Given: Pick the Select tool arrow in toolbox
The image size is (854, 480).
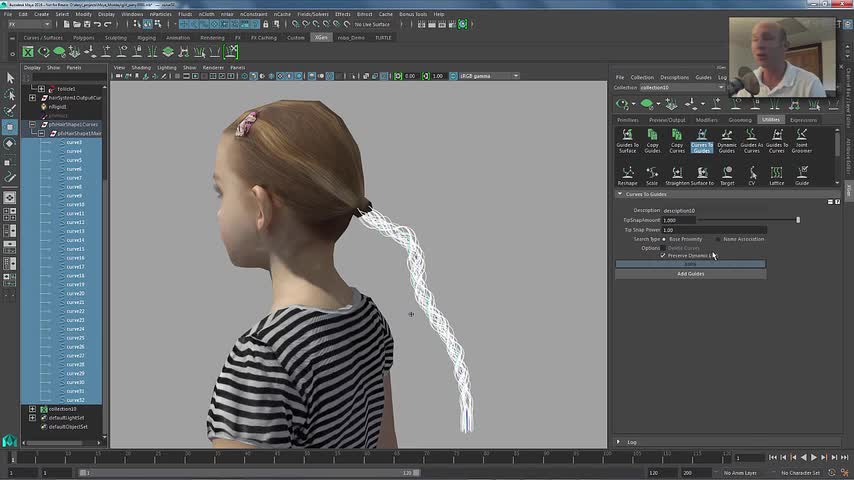Looking at the screenshot, I should point(10,78).
